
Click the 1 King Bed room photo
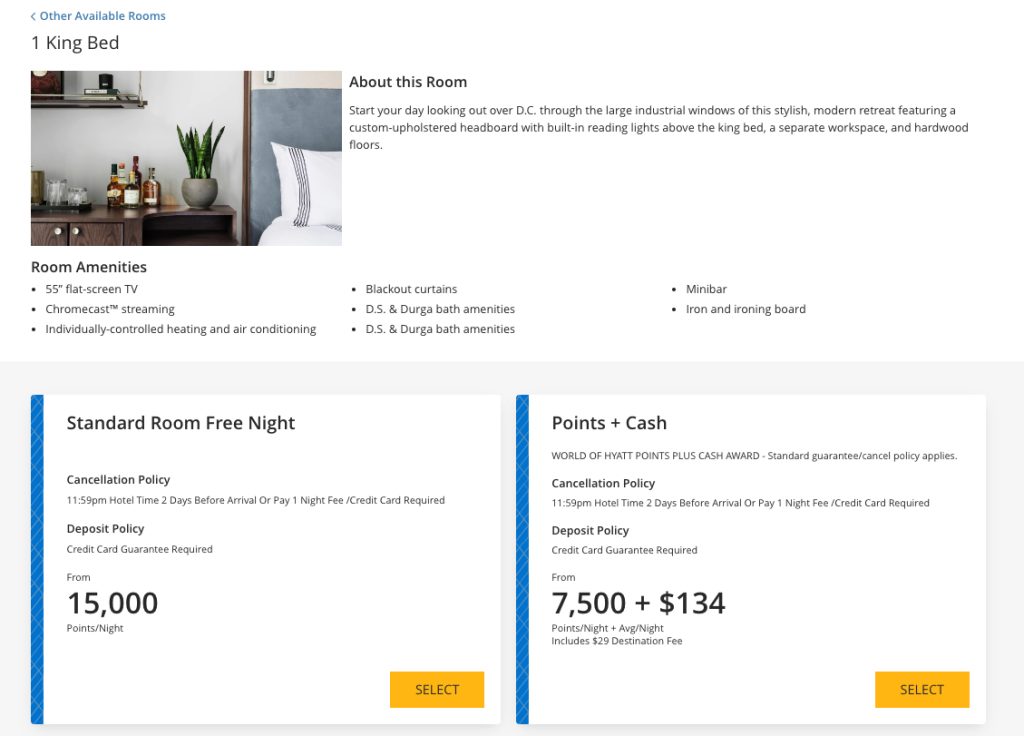(186, 158)
